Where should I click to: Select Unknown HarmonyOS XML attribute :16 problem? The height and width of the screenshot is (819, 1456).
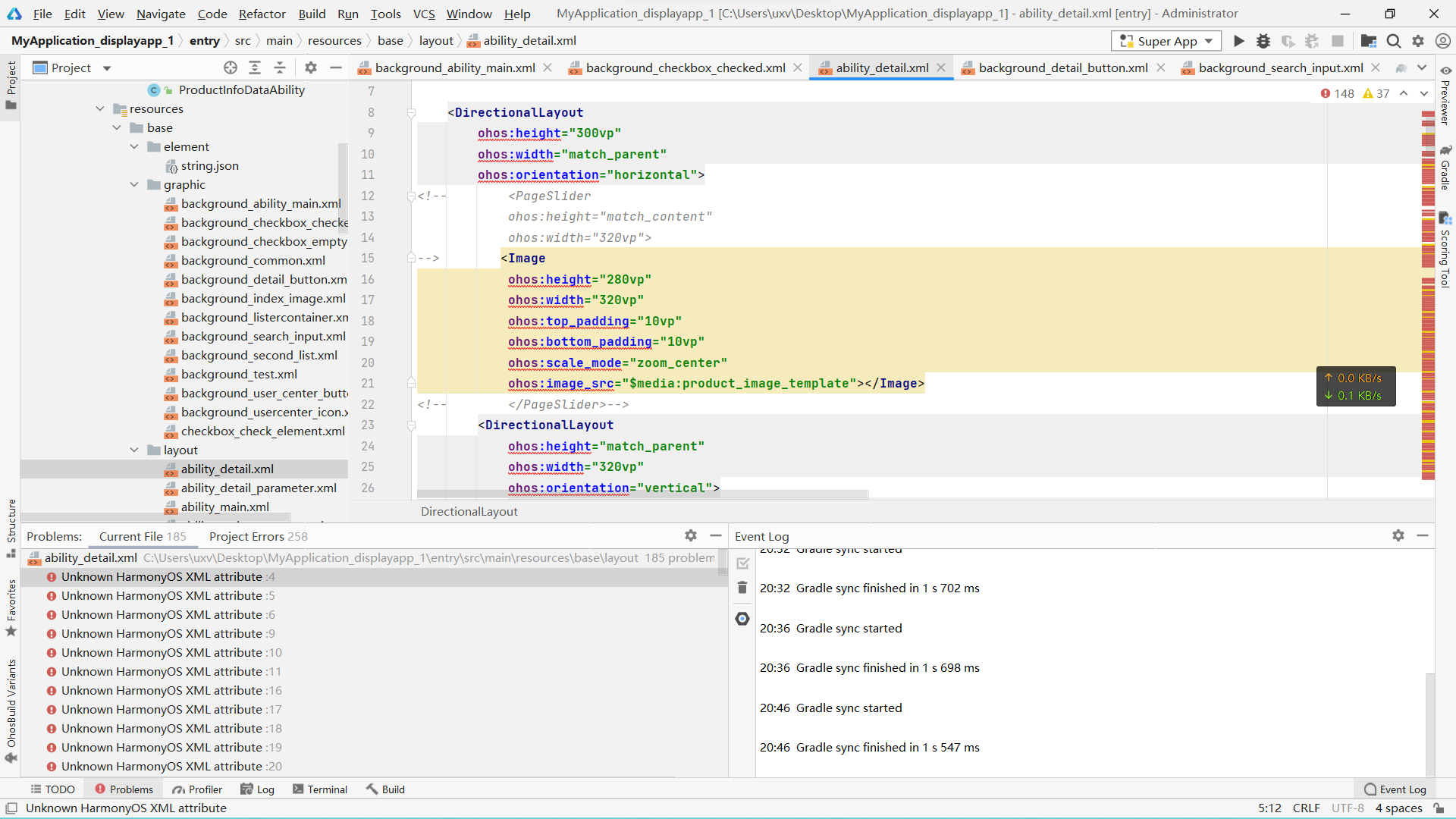[x=171, y=690]
